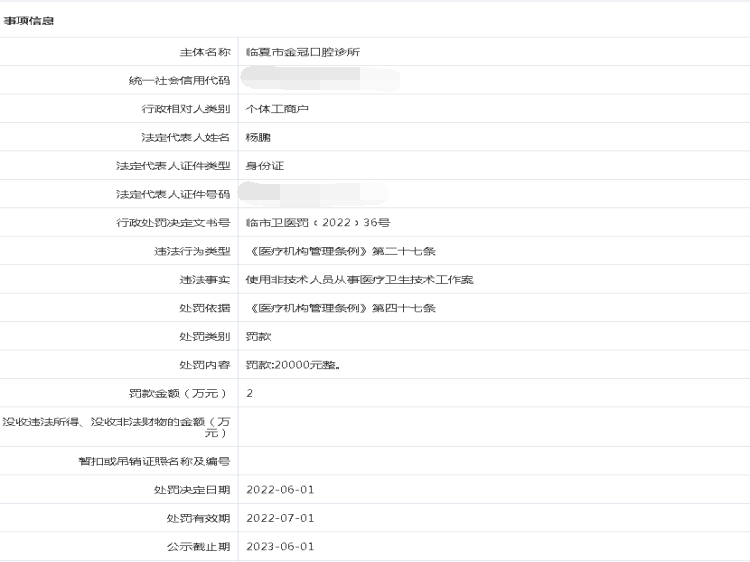Screen dimensions: 750x562
Task: Select the decision date 2022-06-01
Action: point(280,490)
